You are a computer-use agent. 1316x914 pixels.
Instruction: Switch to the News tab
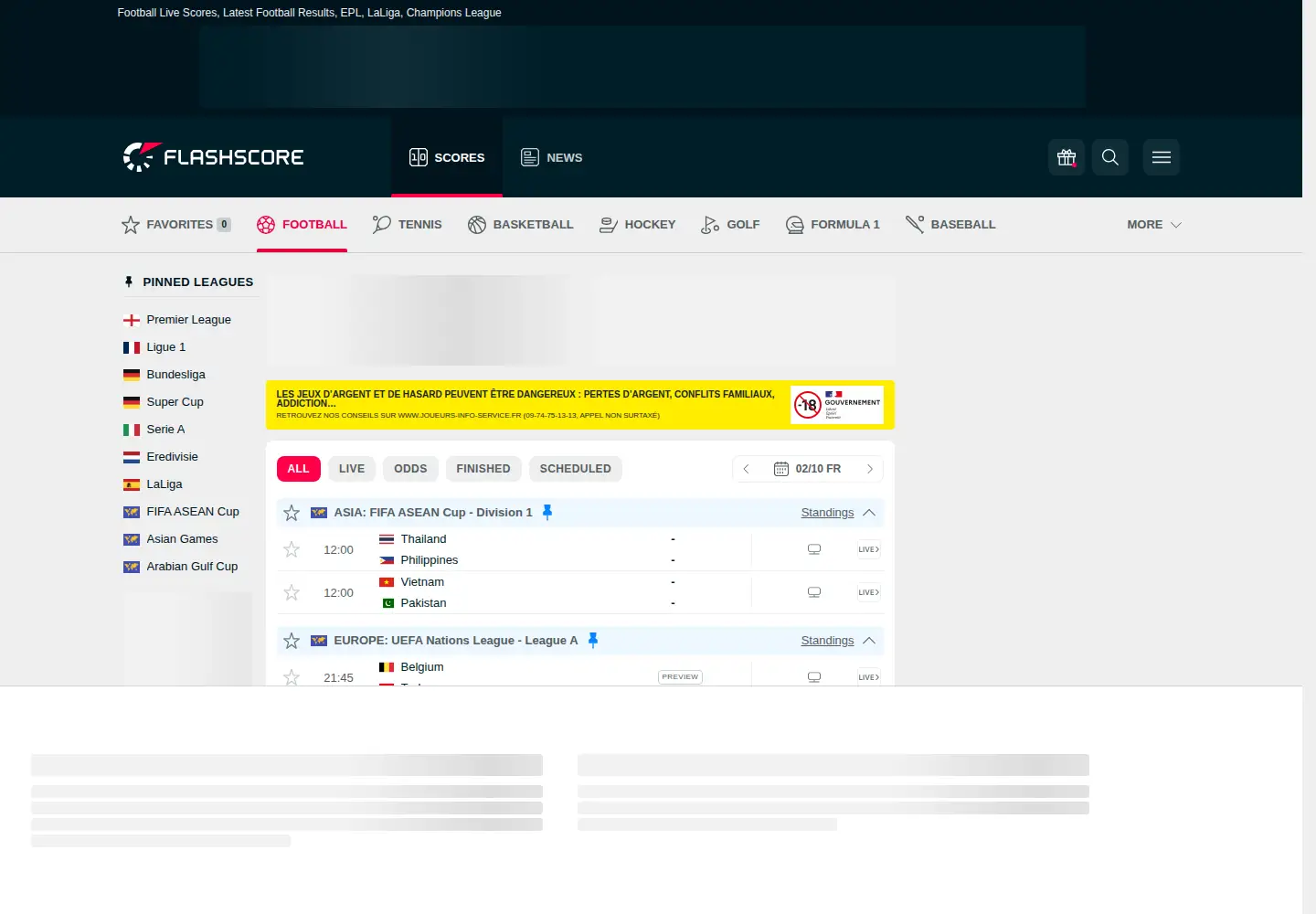pyautogui.click(x=551, y=157)
